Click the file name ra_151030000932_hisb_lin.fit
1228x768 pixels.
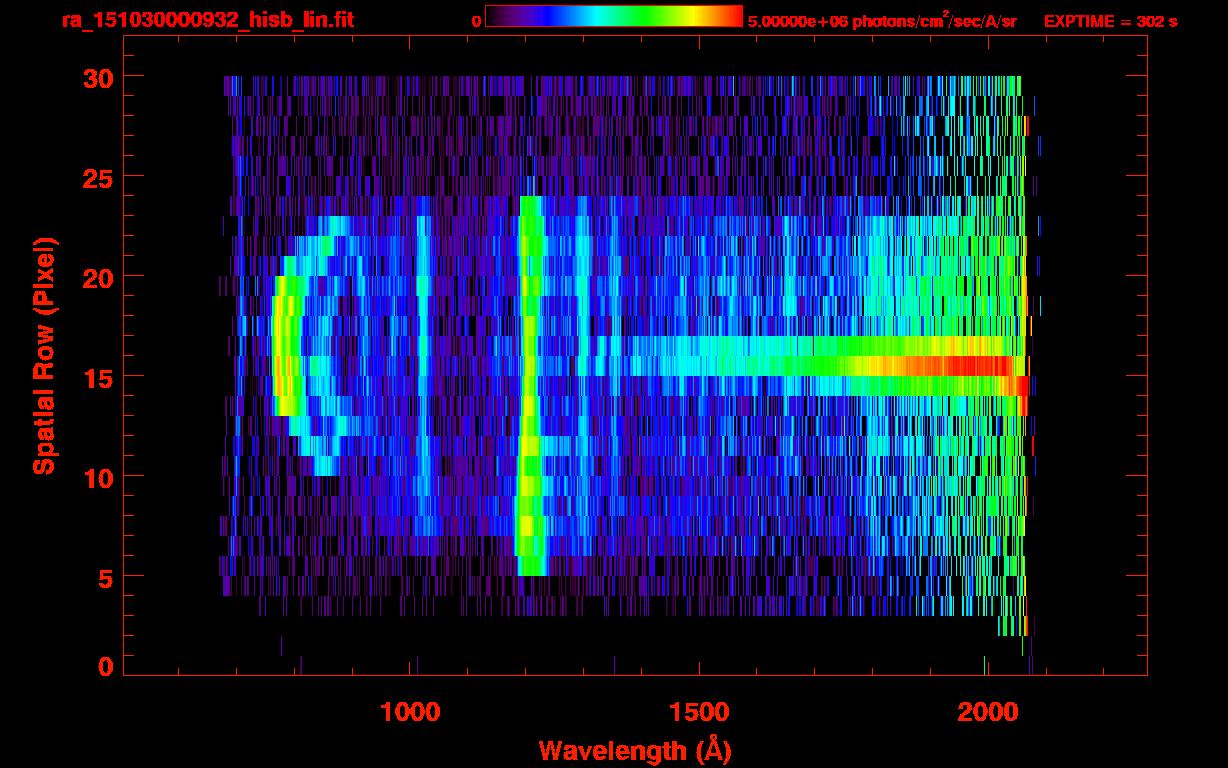click(207, 20)
